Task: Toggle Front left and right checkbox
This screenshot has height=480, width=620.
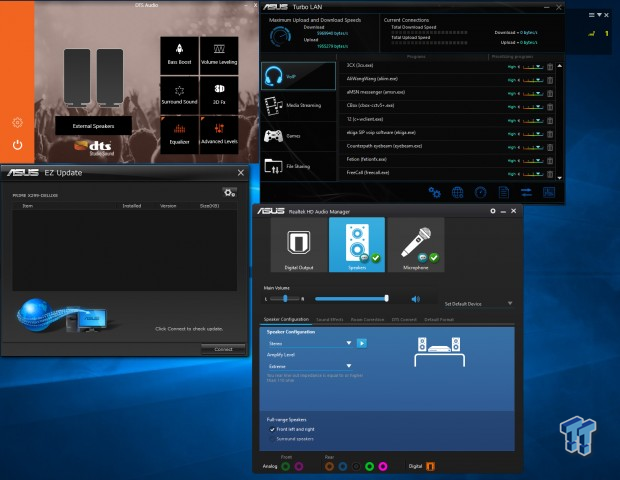Action: pyautogui.click(x=272, y=429)
